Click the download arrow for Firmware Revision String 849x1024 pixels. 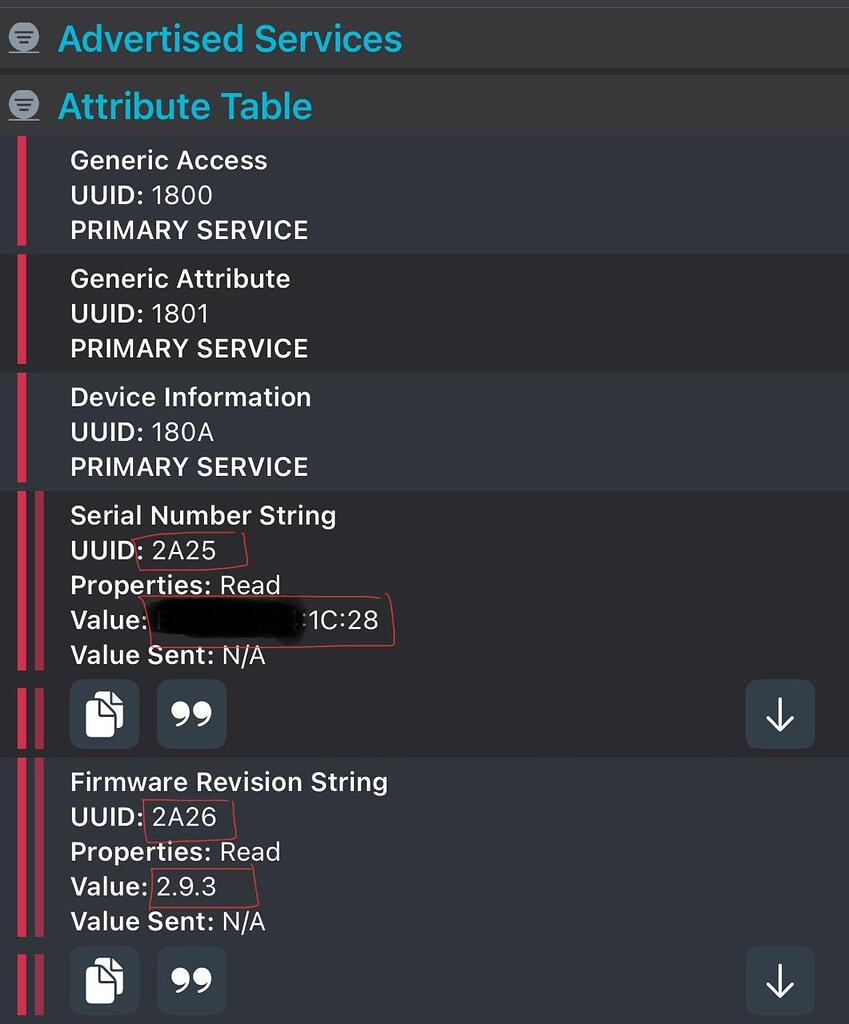[x=779, y=980]
